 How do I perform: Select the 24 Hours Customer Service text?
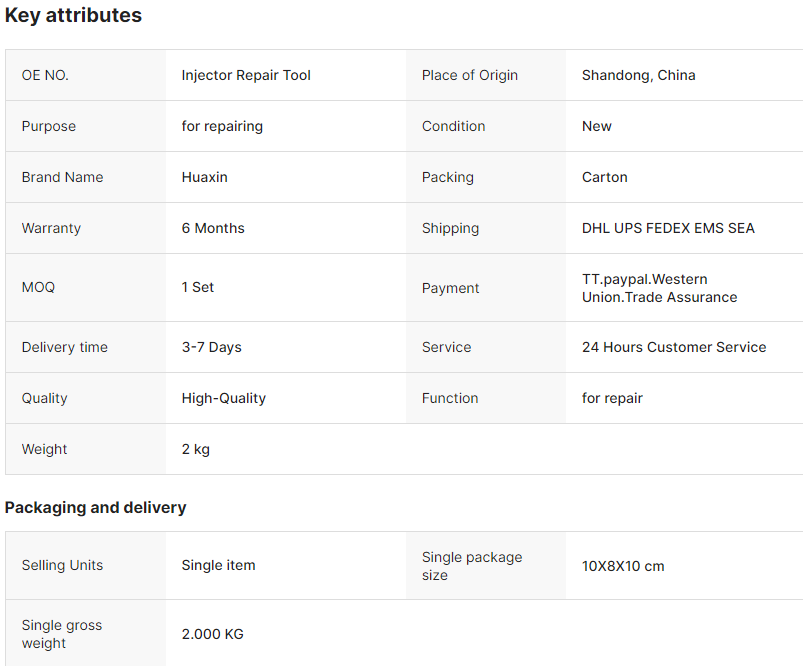[x=674, y=347]
